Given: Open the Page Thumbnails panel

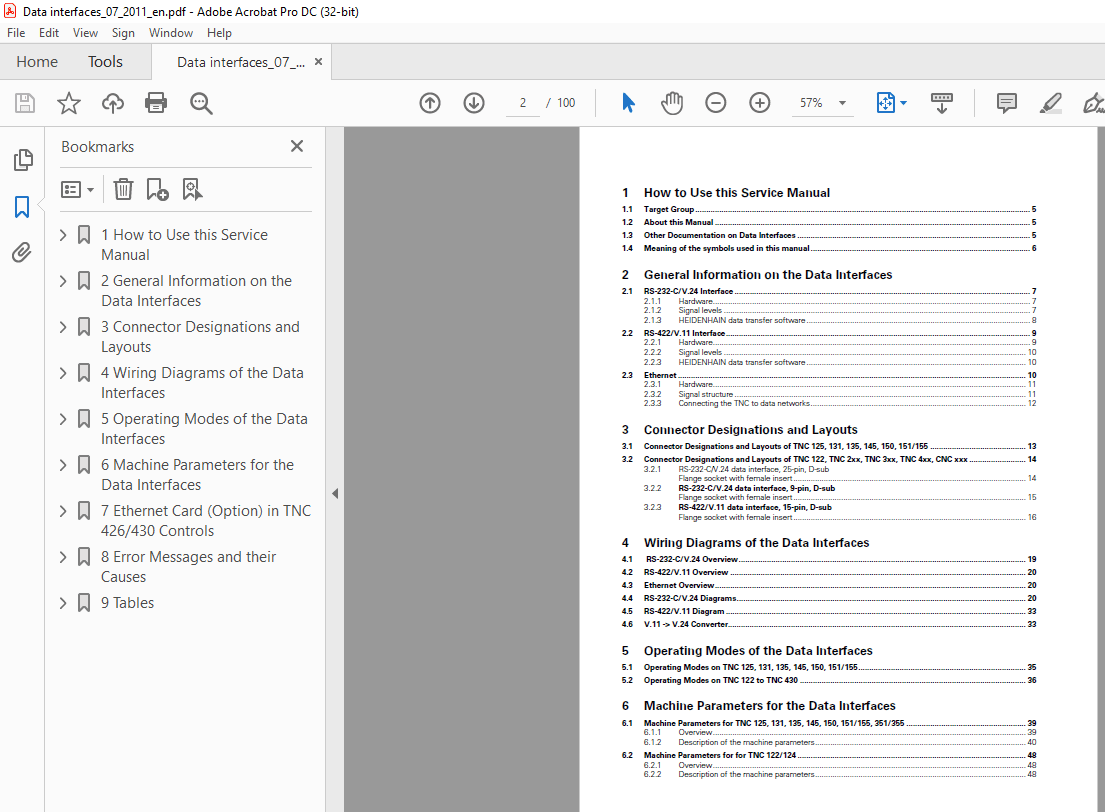Looking at the screenshot, I should coord(22,159).
